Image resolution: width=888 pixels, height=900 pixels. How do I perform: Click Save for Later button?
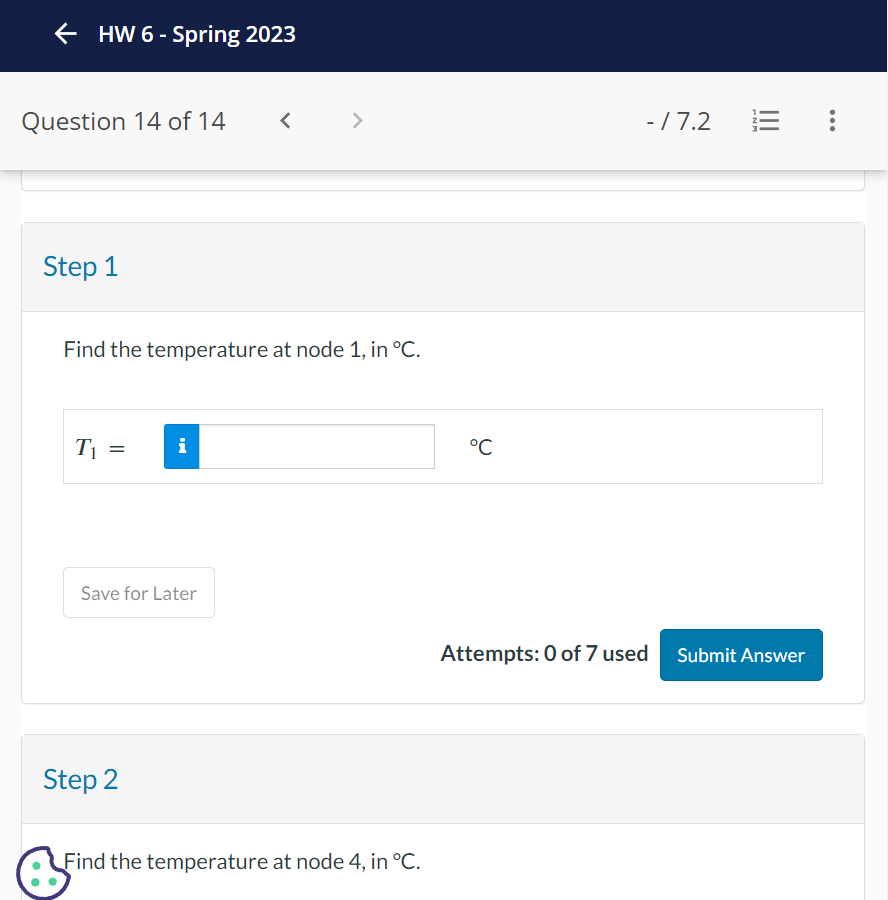[x=139, y=593]
